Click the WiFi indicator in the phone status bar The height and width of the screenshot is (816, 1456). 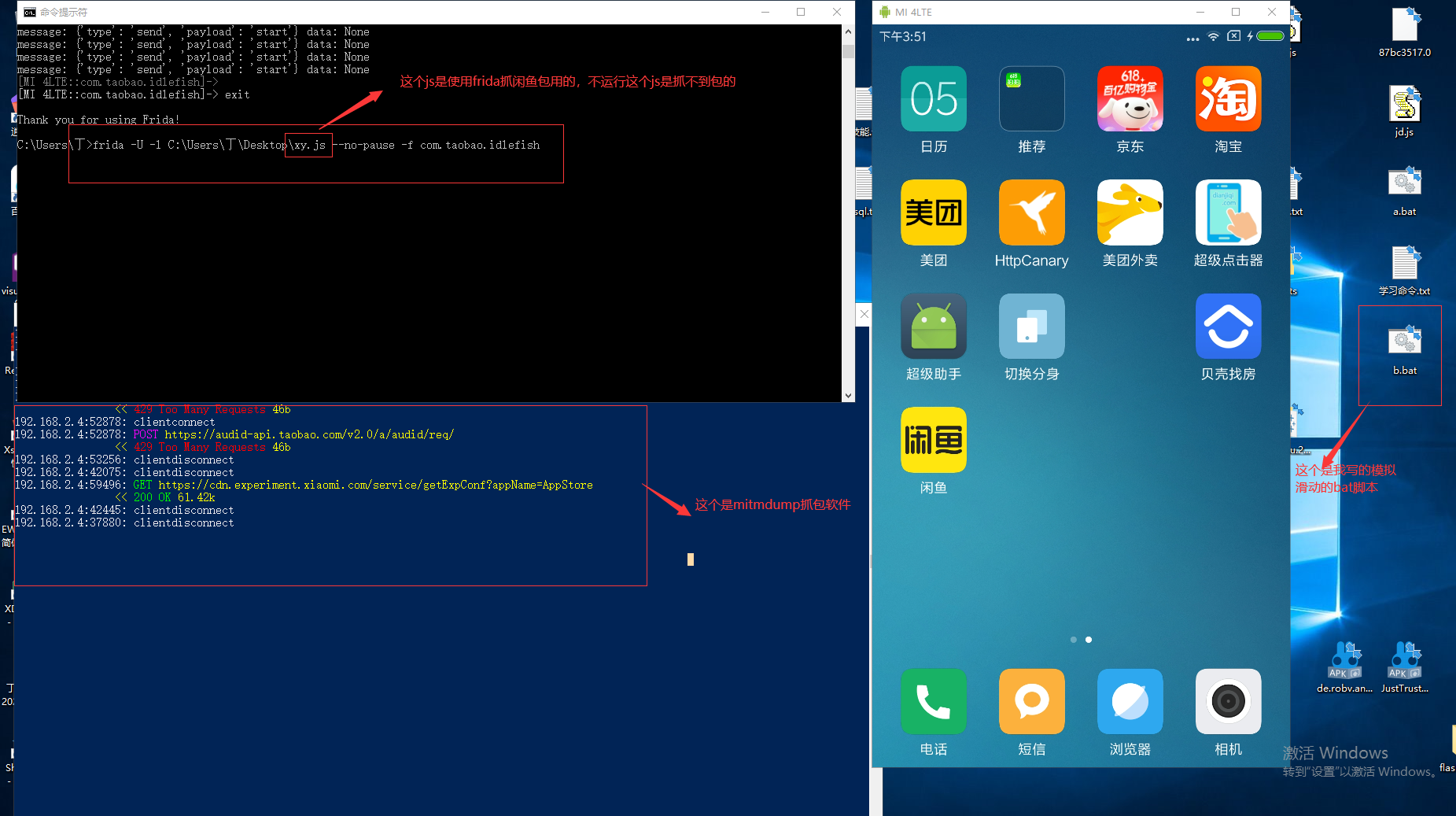[x=1213, y=36]
